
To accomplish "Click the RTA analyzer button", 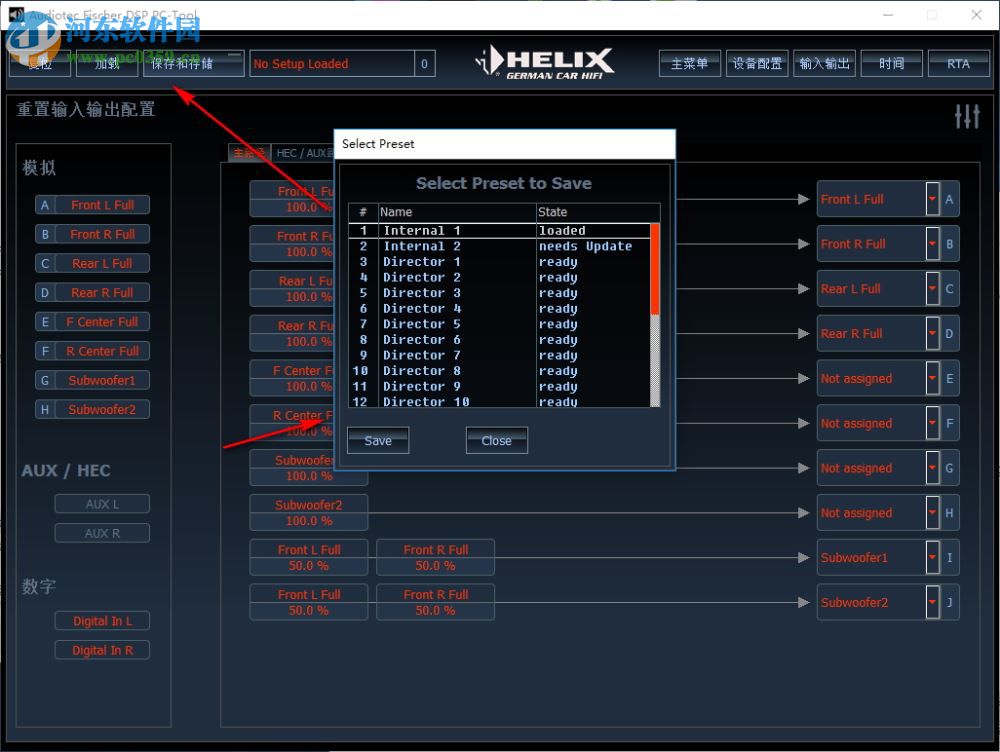I will (958, 62).
